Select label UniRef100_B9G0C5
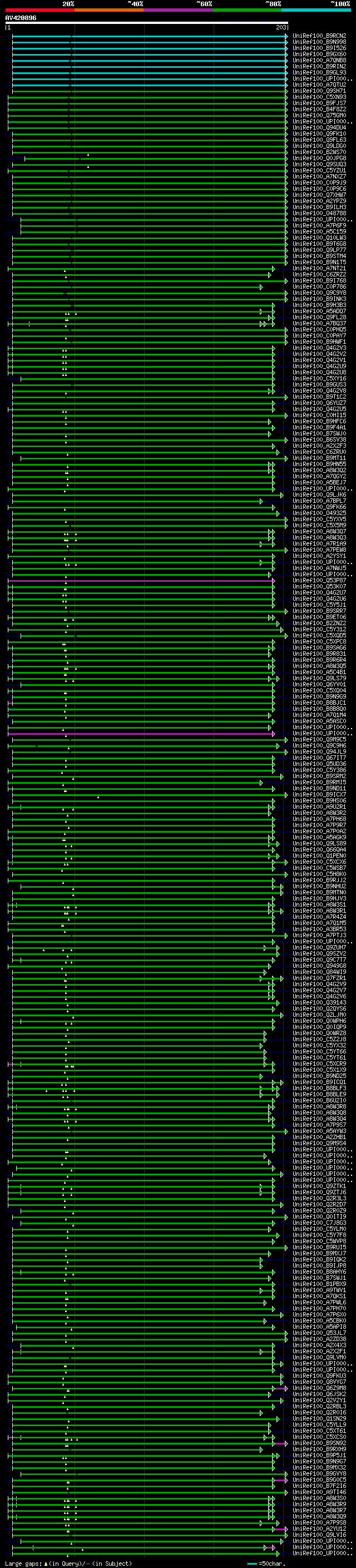Screen dimensions: 356x1568 click(319, 1480)
